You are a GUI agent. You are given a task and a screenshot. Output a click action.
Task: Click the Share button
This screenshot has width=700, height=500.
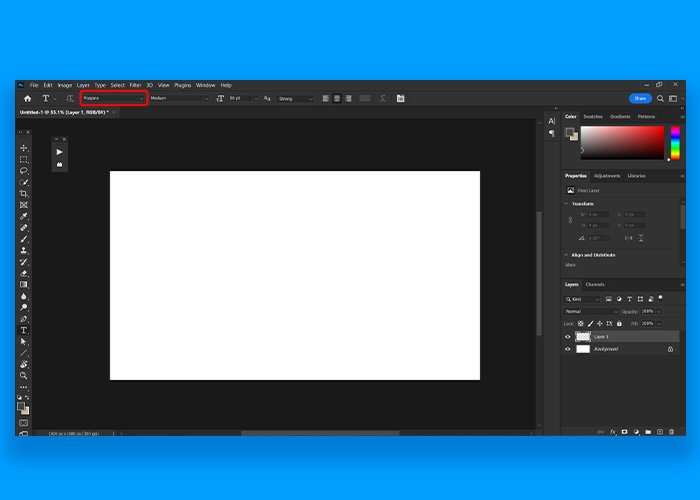640,99
